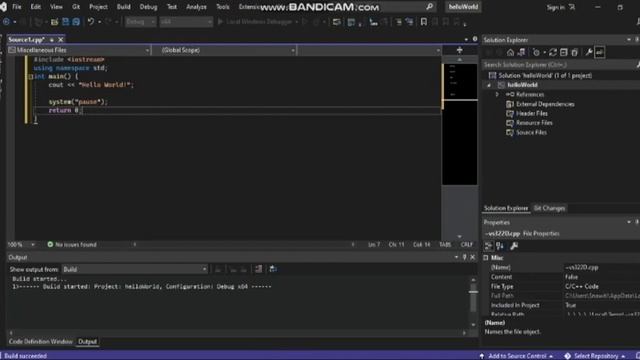This screenshot has height=360, width=640.
Task: Click Local Windows Debugger run button
Action: pyautogui.click(x=256, y=22)
